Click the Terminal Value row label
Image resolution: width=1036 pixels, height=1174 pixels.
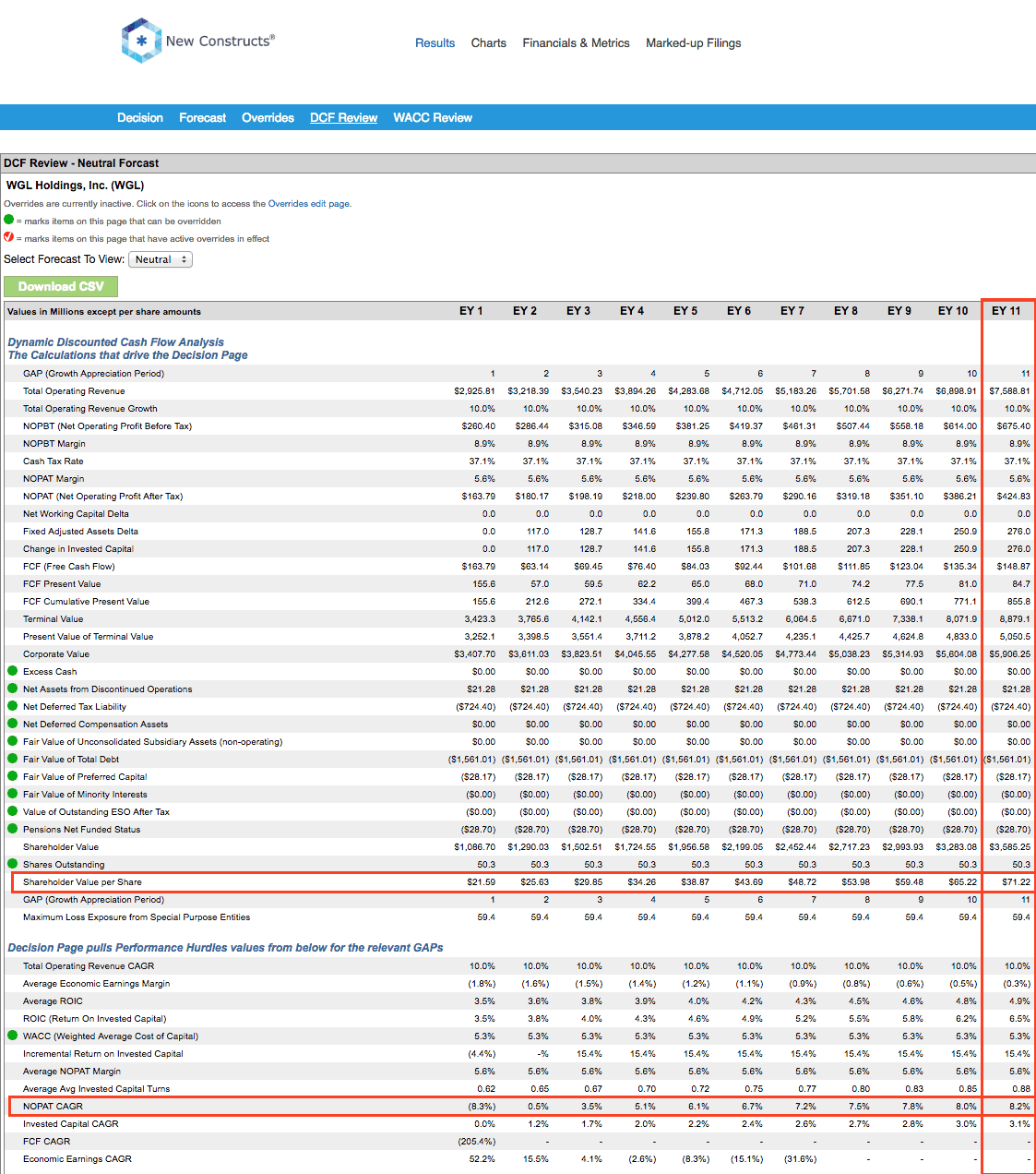pos(53,618)
